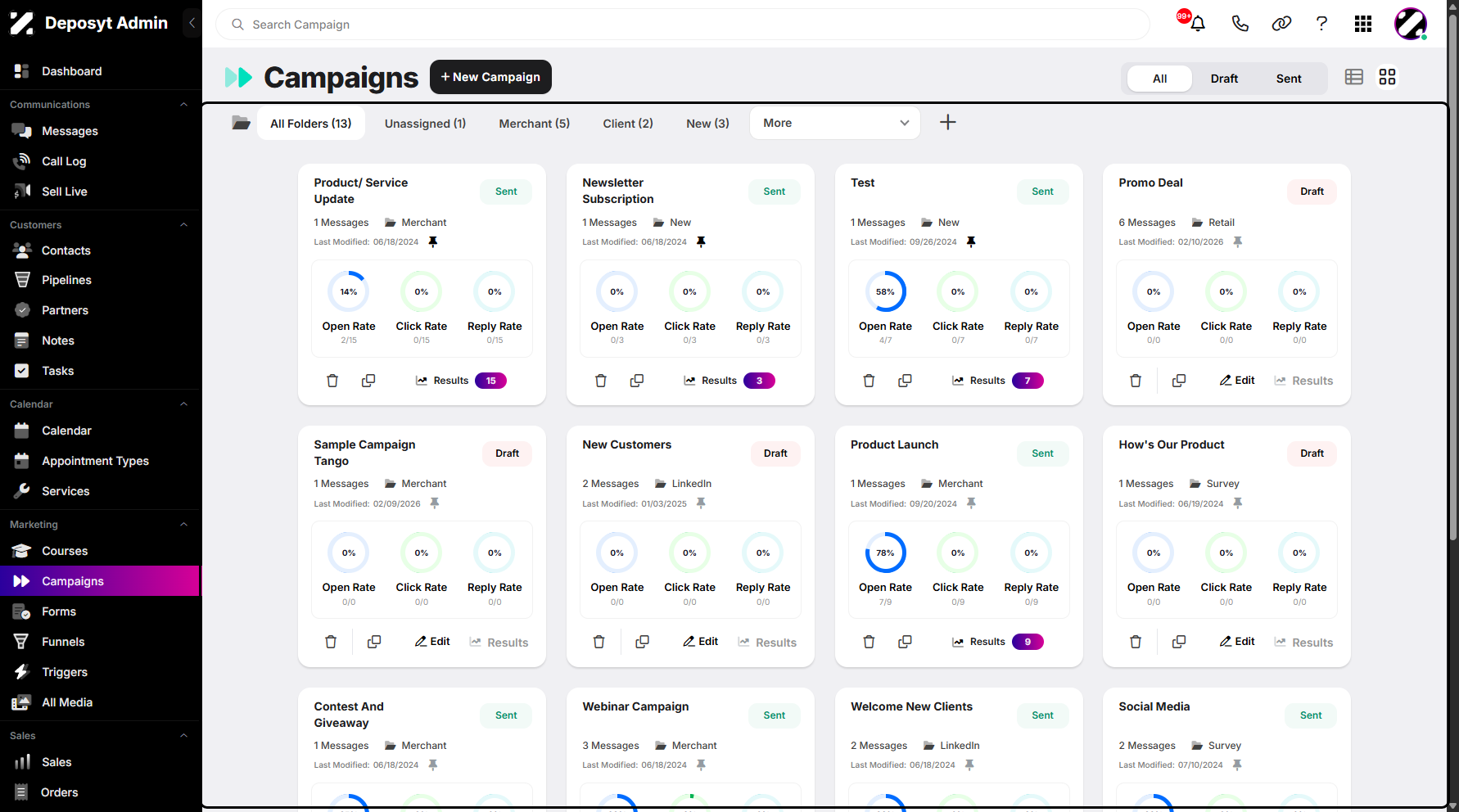
Task: Click the New Campaign button
Action: tap(490, 77)
